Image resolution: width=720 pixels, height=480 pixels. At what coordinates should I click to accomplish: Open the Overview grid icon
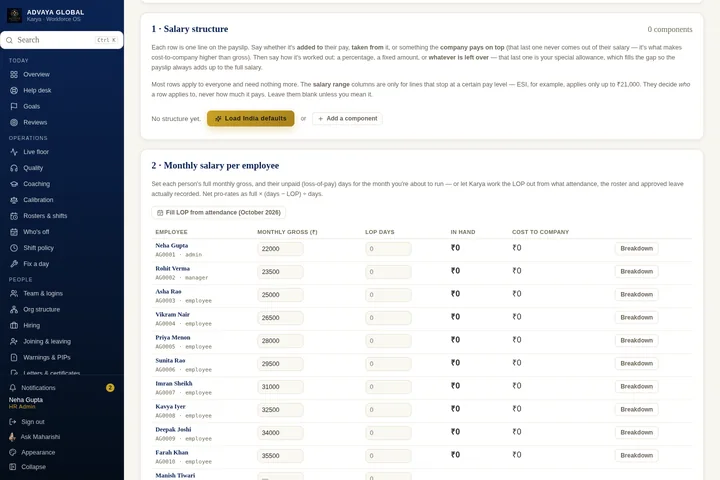[14, 74]
